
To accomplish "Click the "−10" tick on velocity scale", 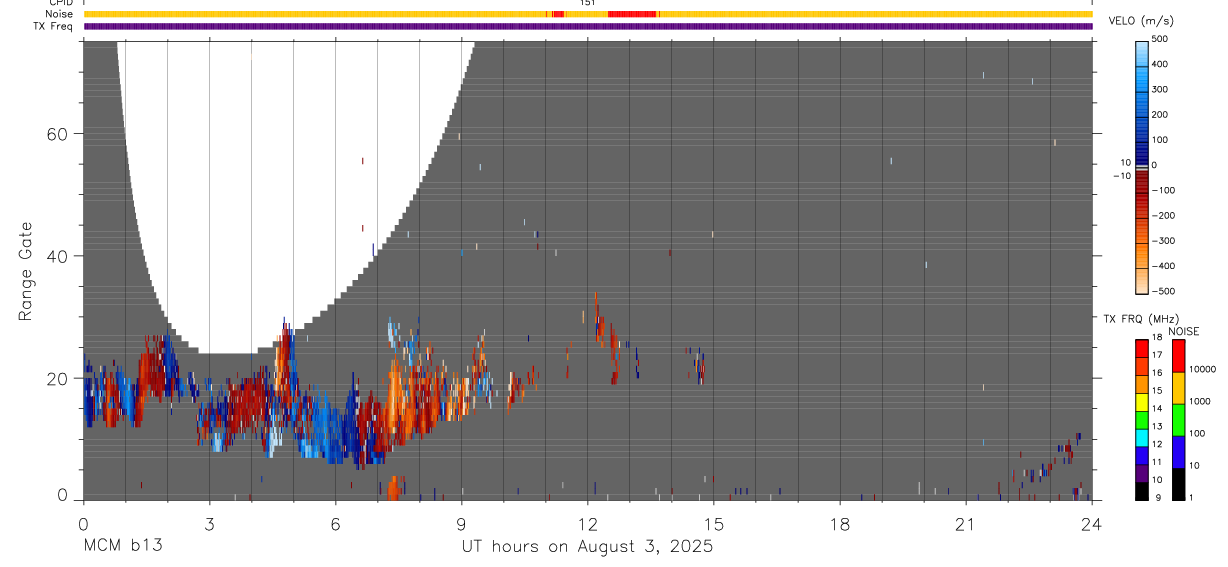I will click(1122, 176).
